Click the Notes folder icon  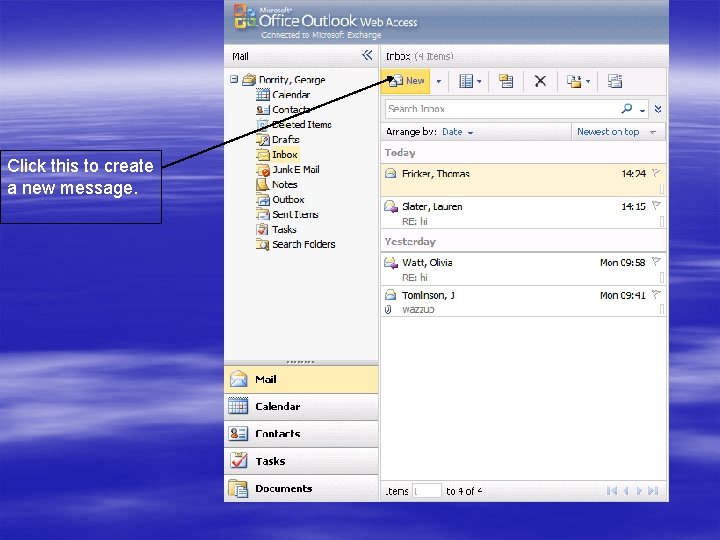[262, 185]
